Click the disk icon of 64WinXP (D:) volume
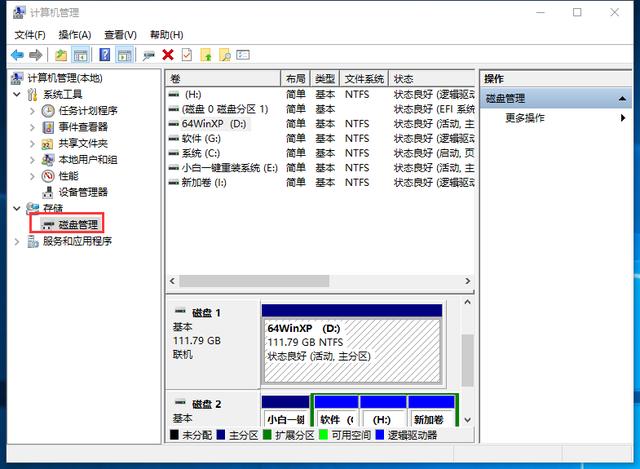Screen dimensions: 640x469 175,124
